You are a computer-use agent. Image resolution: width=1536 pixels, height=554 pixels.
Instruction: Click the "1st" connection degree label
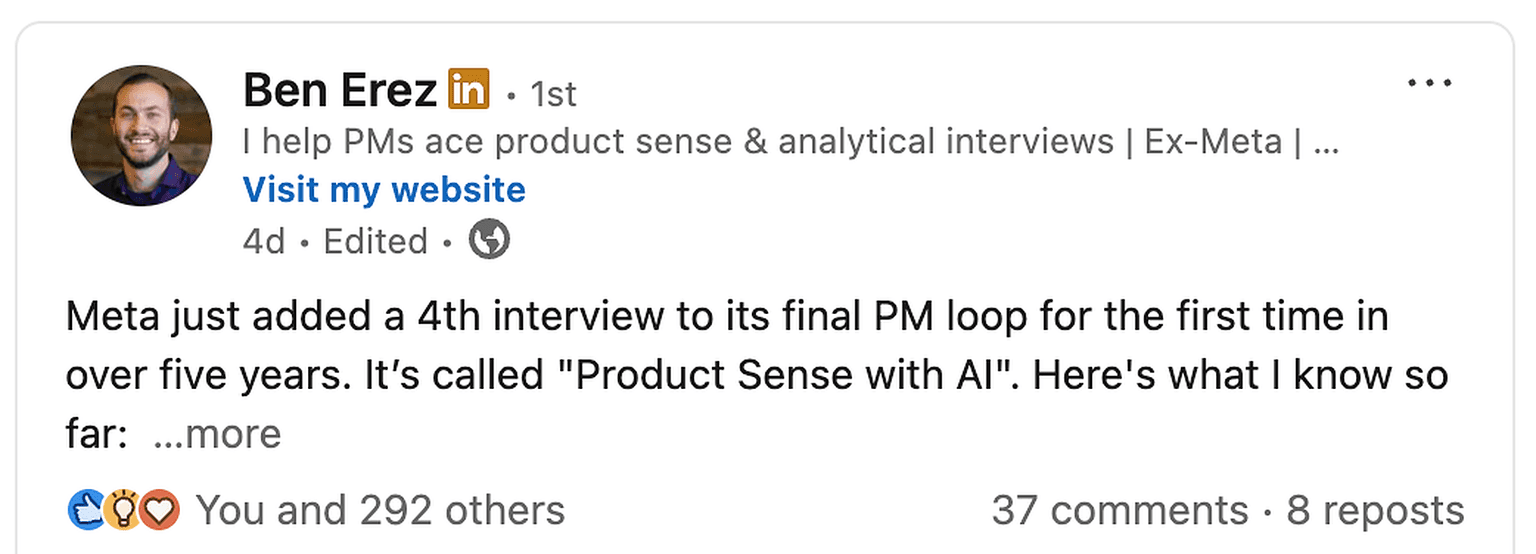[x=553, y=95]
